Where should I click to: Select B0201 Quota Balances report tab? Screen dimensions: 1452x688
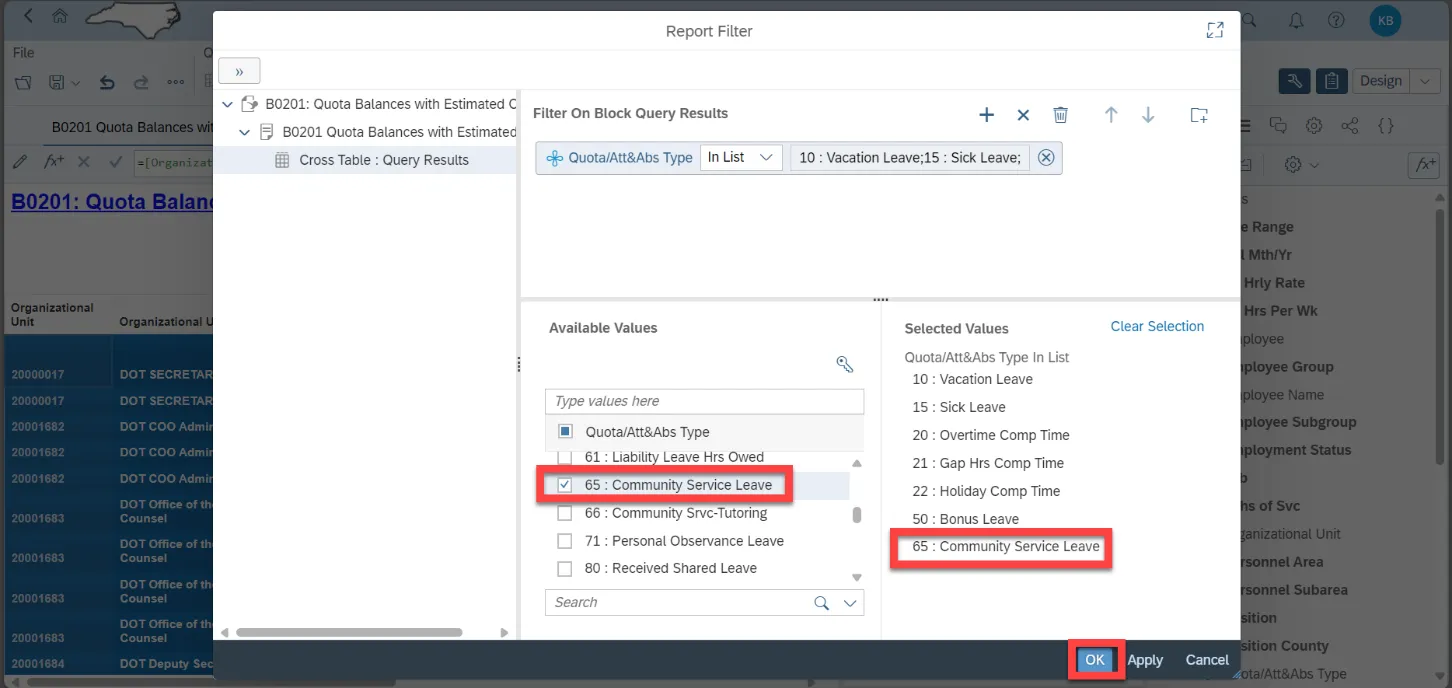pos(132,127)
